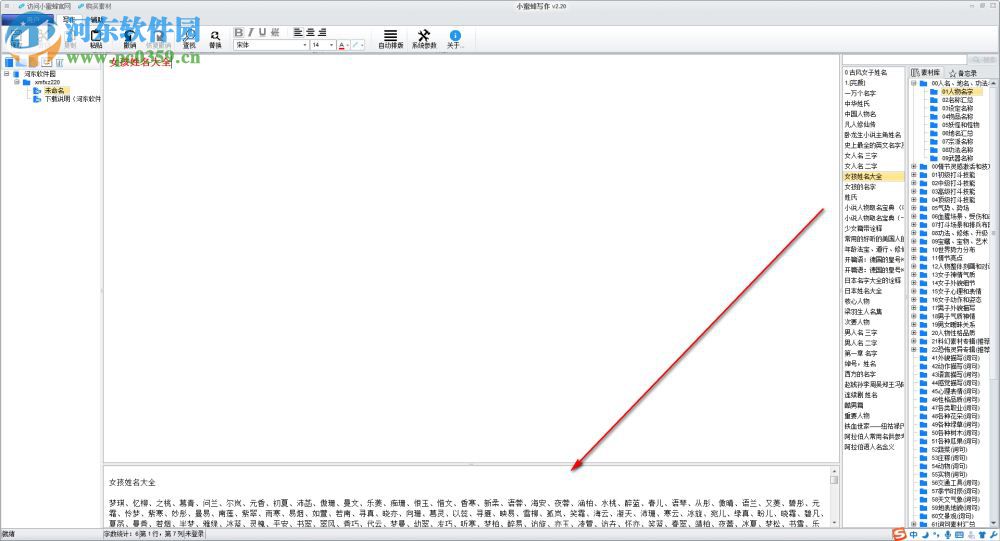Open the 查找 find tool
1000x541 pixels.
tap(189, 38)
